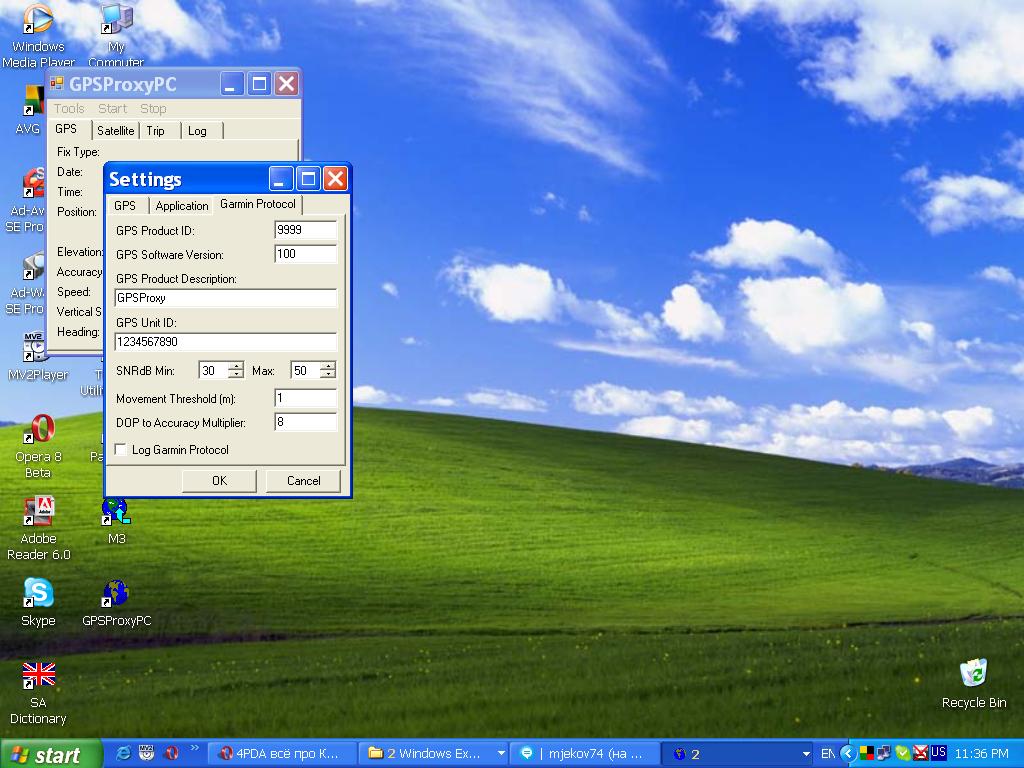1024x768 pixels.
Task: Click the GPS Product ID field
Action: pyautogui.click(x=306, y=230)
